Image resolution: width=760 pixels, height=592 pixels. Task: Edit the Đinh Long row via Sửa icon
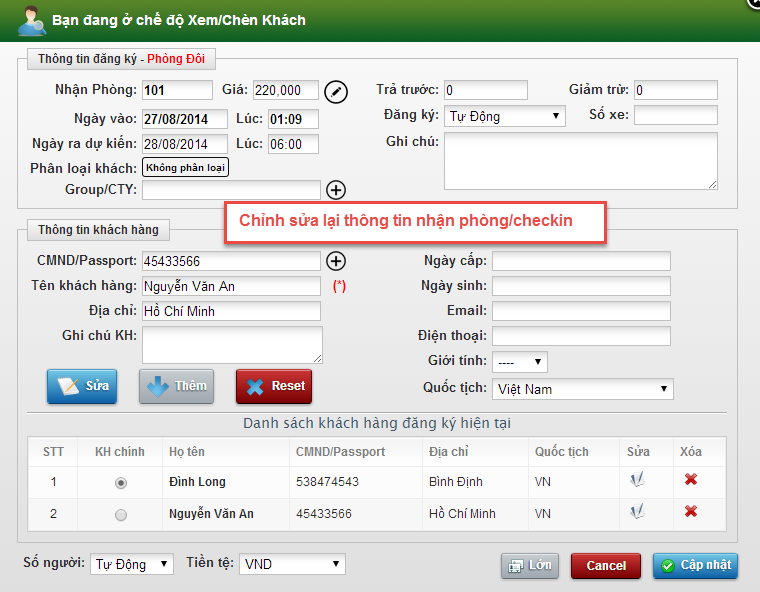[x=636, y=481]
